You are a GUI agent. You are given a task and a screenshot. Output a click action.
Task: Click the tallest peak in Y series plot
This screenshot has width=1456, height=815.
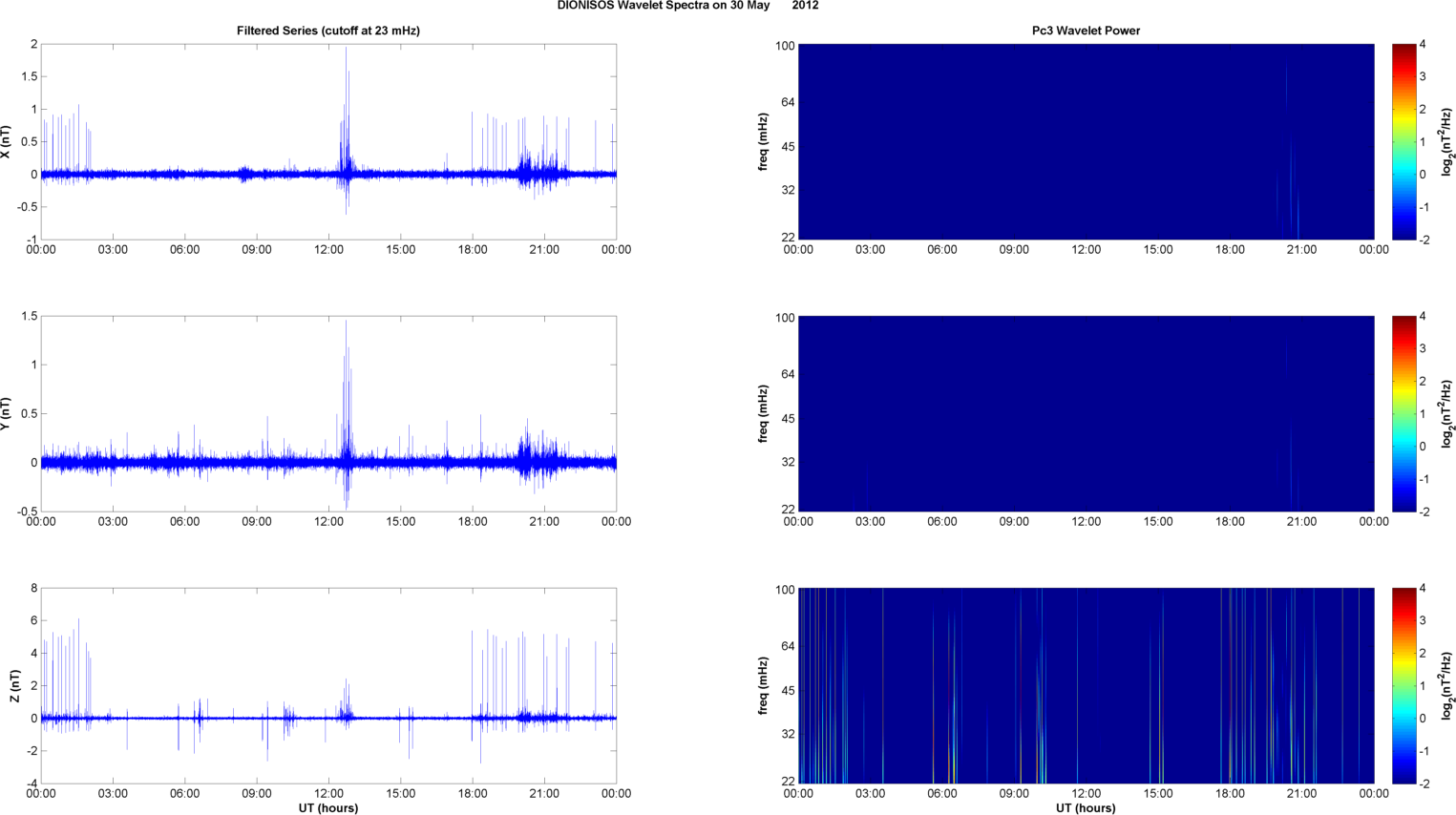pyautogui.click(x=347, y=323)
